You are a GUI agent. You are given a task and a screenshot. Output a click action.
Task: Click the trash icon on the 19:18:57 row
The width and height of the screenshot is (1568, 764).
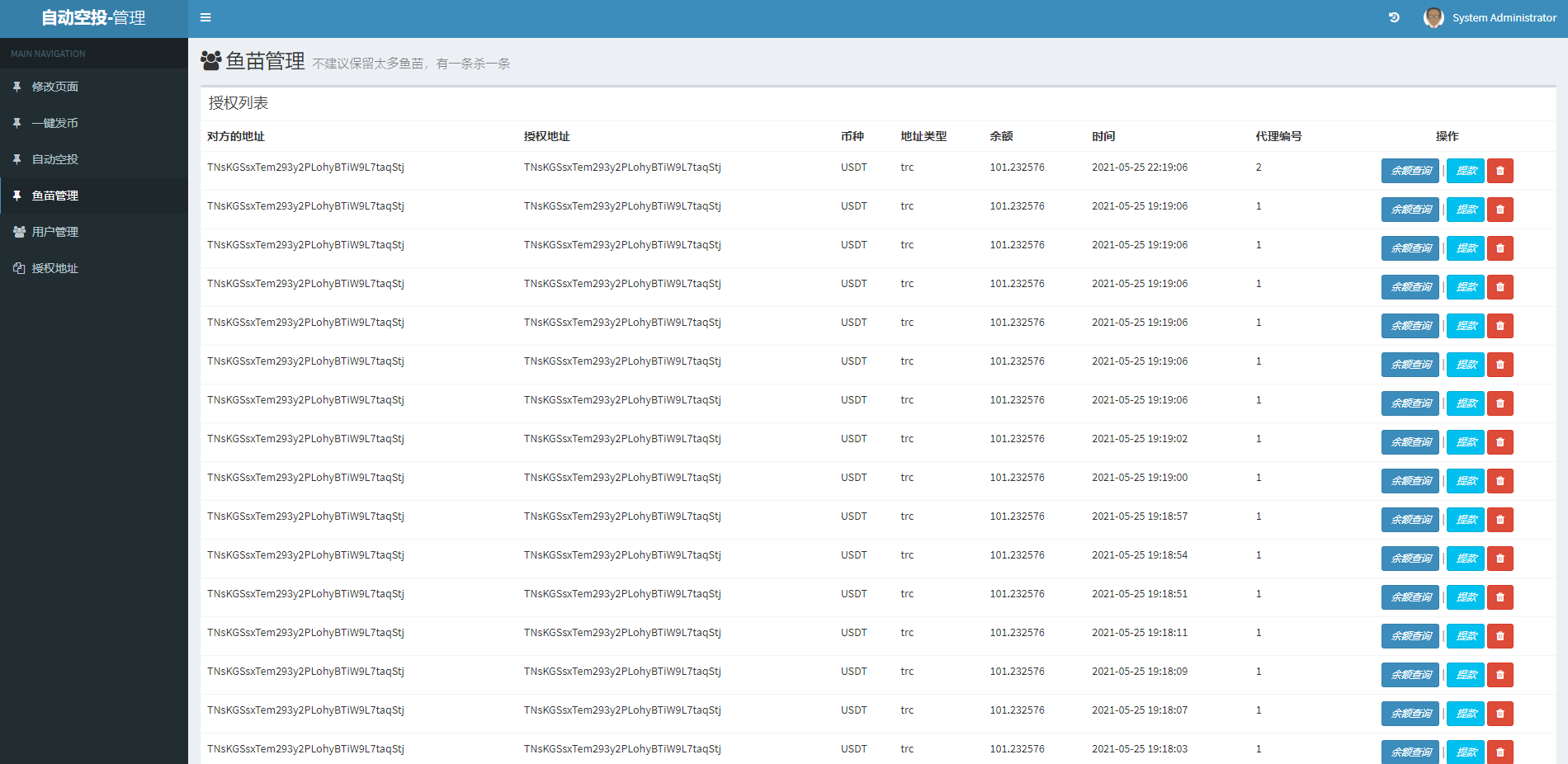(1500, 520)
